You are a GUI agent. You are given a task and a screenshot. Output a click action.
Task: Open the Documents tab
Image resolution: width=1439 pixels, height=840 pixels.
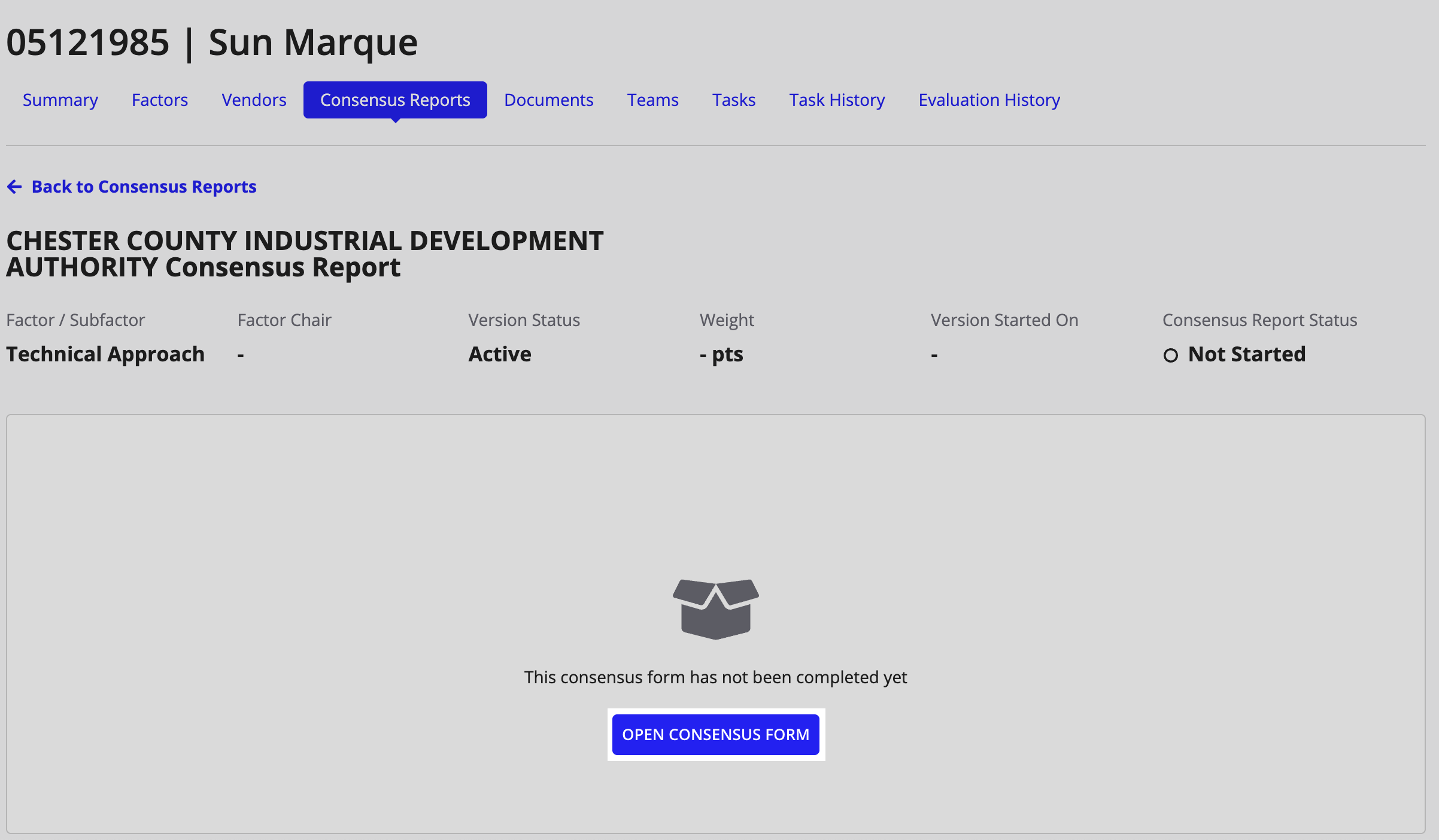coord(549,100)
